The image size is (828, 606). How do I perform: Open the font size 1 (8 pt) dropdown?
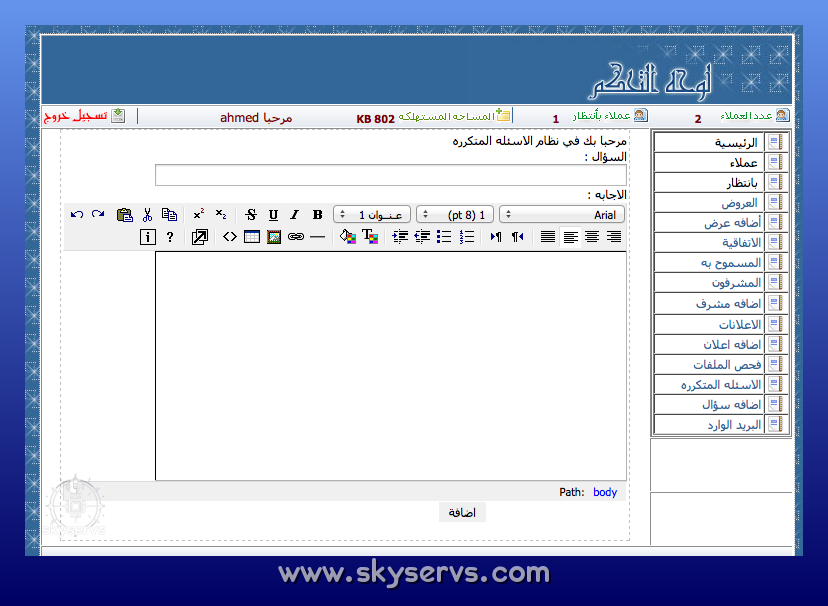(x=455, y=214)
